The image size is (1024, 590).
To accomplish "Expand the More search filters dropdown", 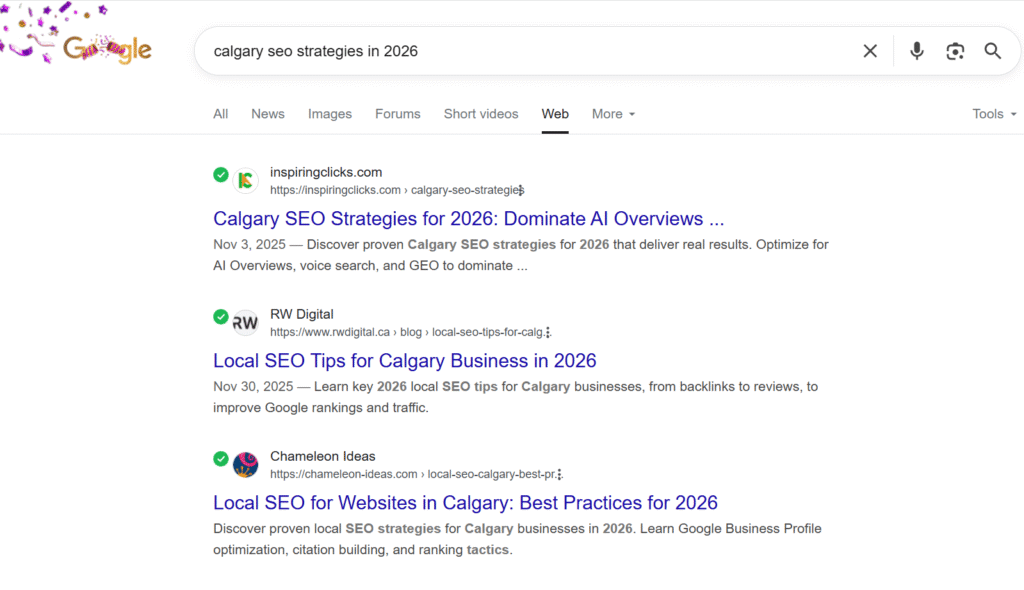I will click(613, 114).
